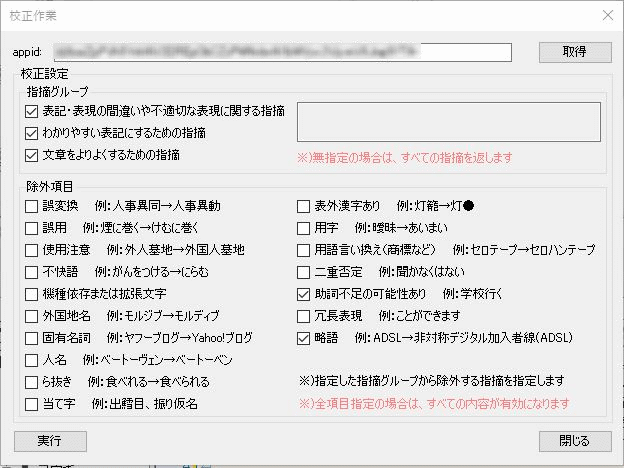Focus the appid input field
This screenshot has height=468, width=624.
(283, 52)
